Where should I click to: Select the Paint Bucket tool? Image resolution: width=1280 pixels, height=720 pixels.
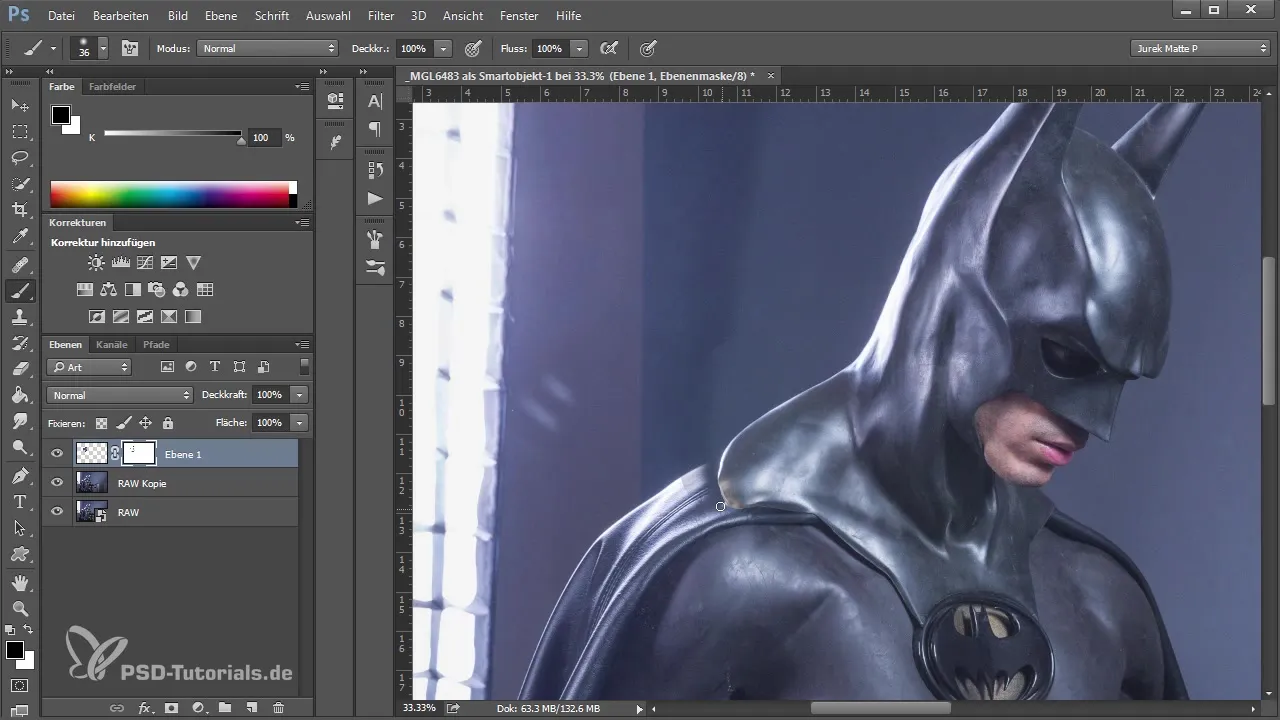[20, 395]
